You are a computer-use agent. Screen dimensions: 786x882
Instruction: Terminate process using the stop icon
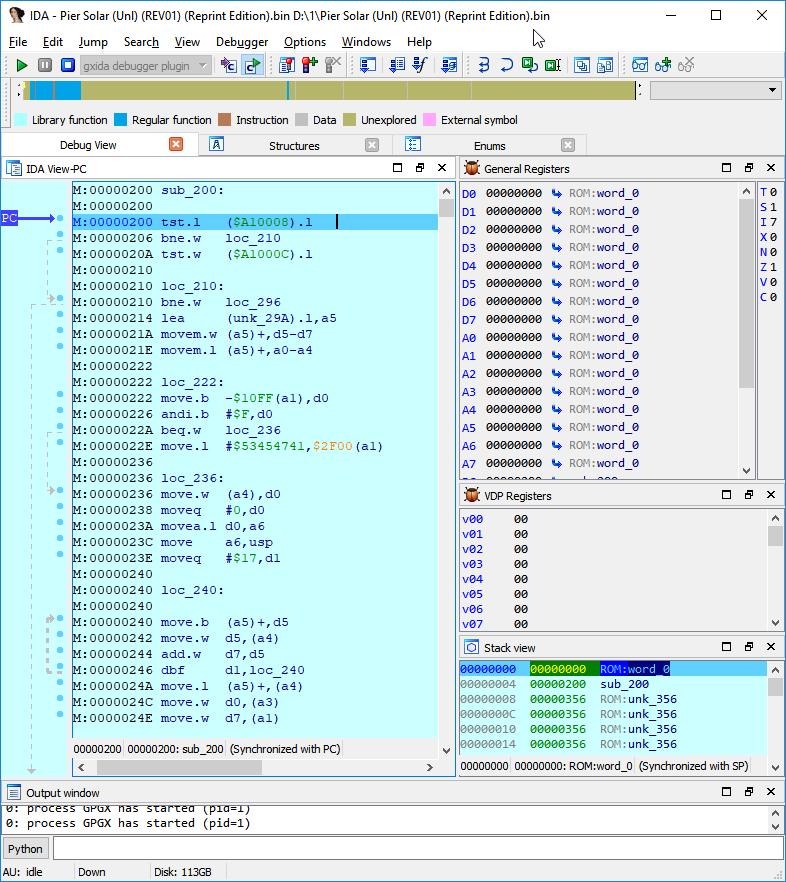coord(68,65)
